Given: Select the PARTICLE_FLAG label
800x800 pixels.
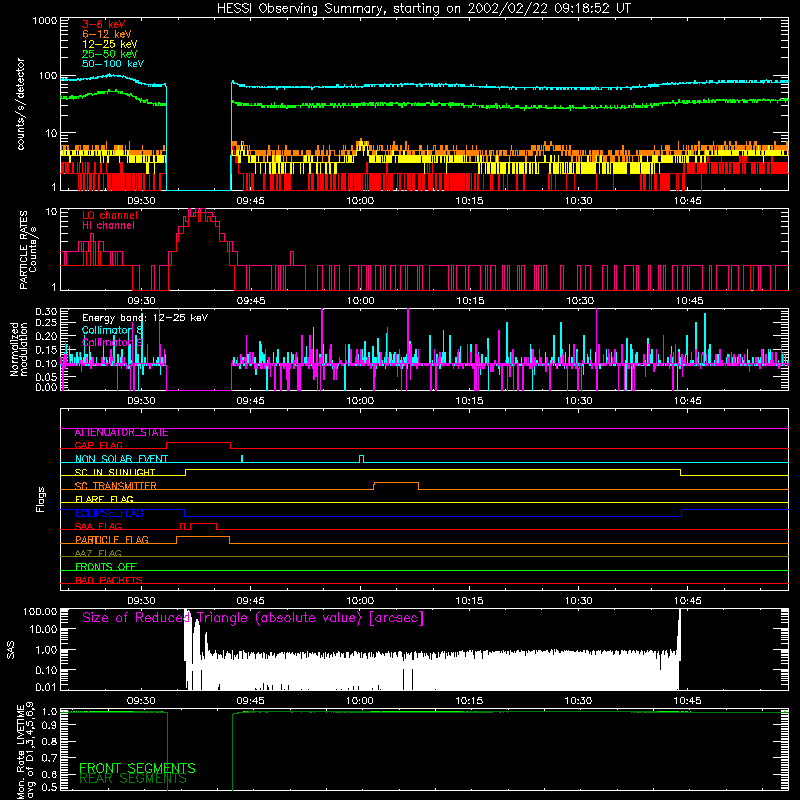Looking at the screenshot, I should click(x=112, y=539).
